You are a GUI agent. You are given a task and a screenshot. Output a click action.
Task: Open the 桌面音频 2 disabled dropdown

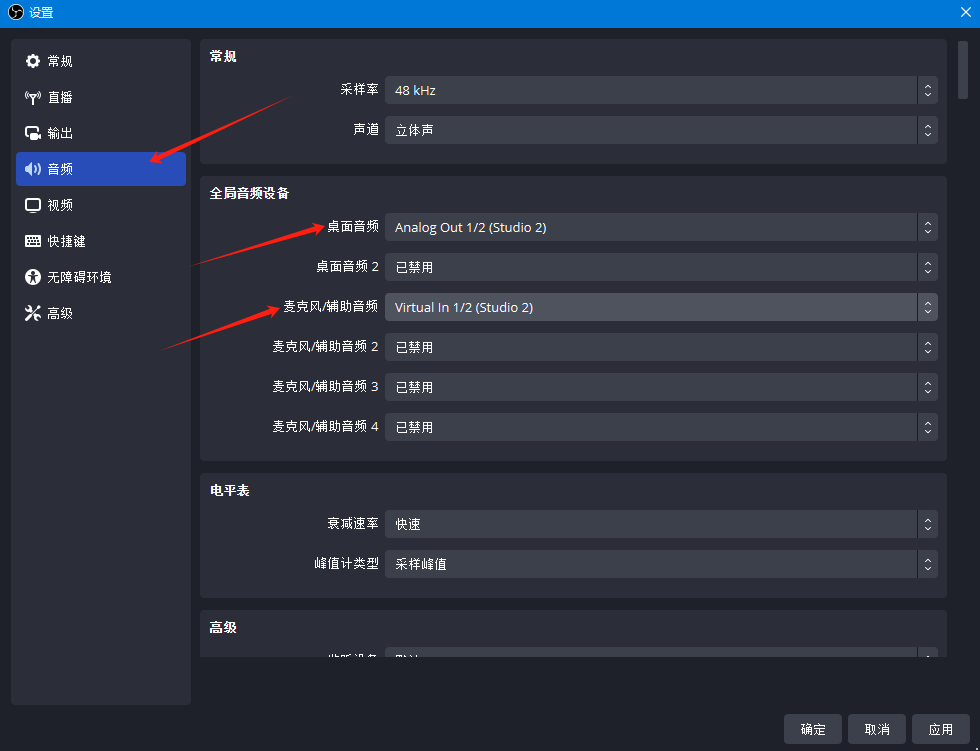tap(661, 267)
